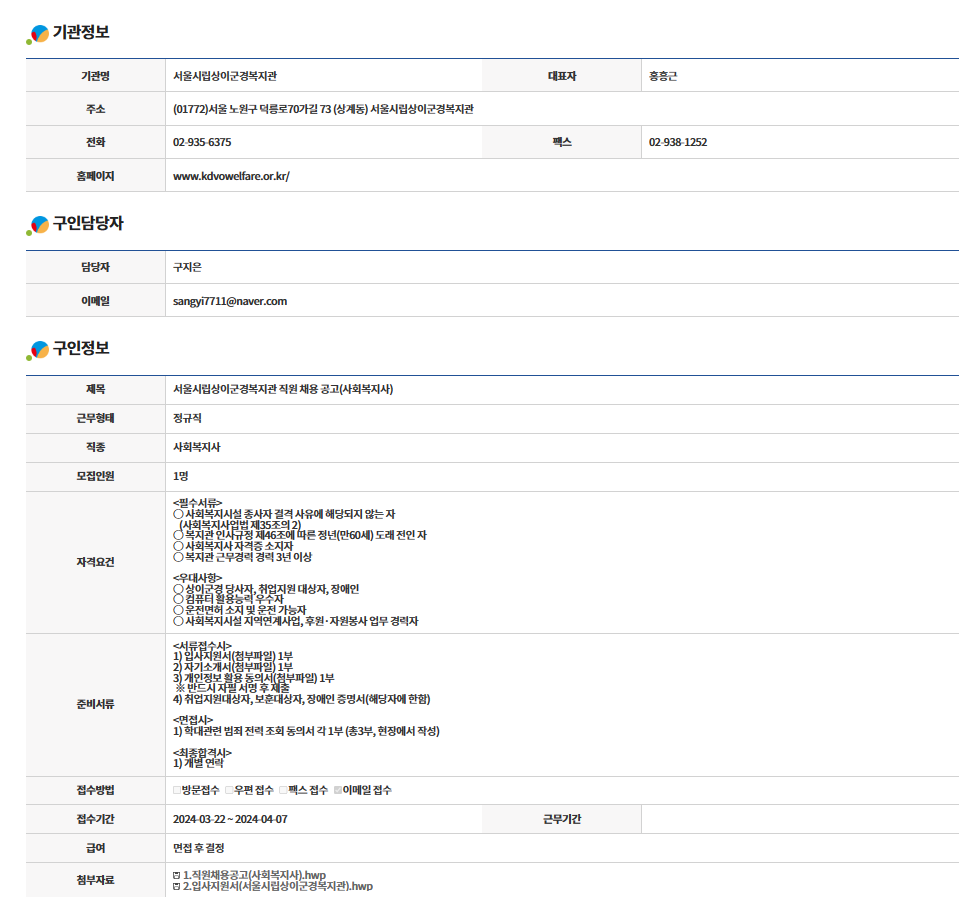This screenshot has width=962, height=897.
Task: Click the 준비서류 label cell
Action: 96,705
